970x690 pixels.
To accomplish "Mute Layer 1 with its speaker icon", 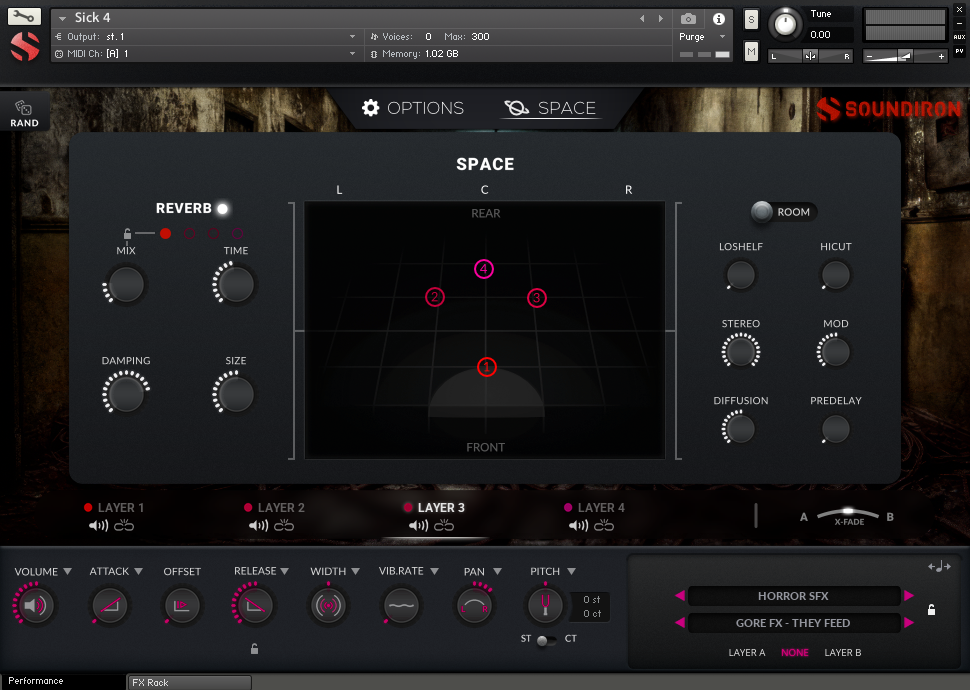I will 98,526.
